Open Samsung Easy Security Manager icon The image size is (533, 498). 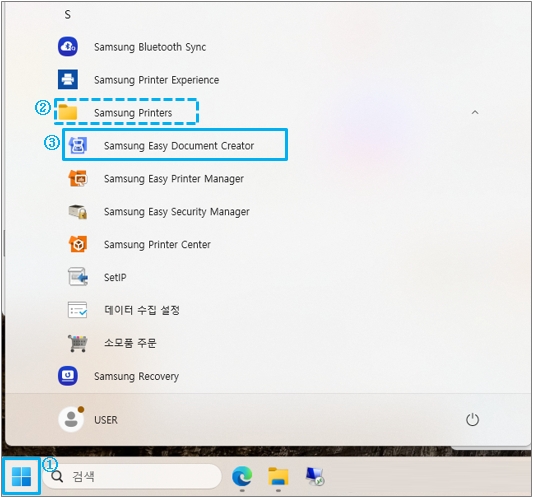point(78,211)
